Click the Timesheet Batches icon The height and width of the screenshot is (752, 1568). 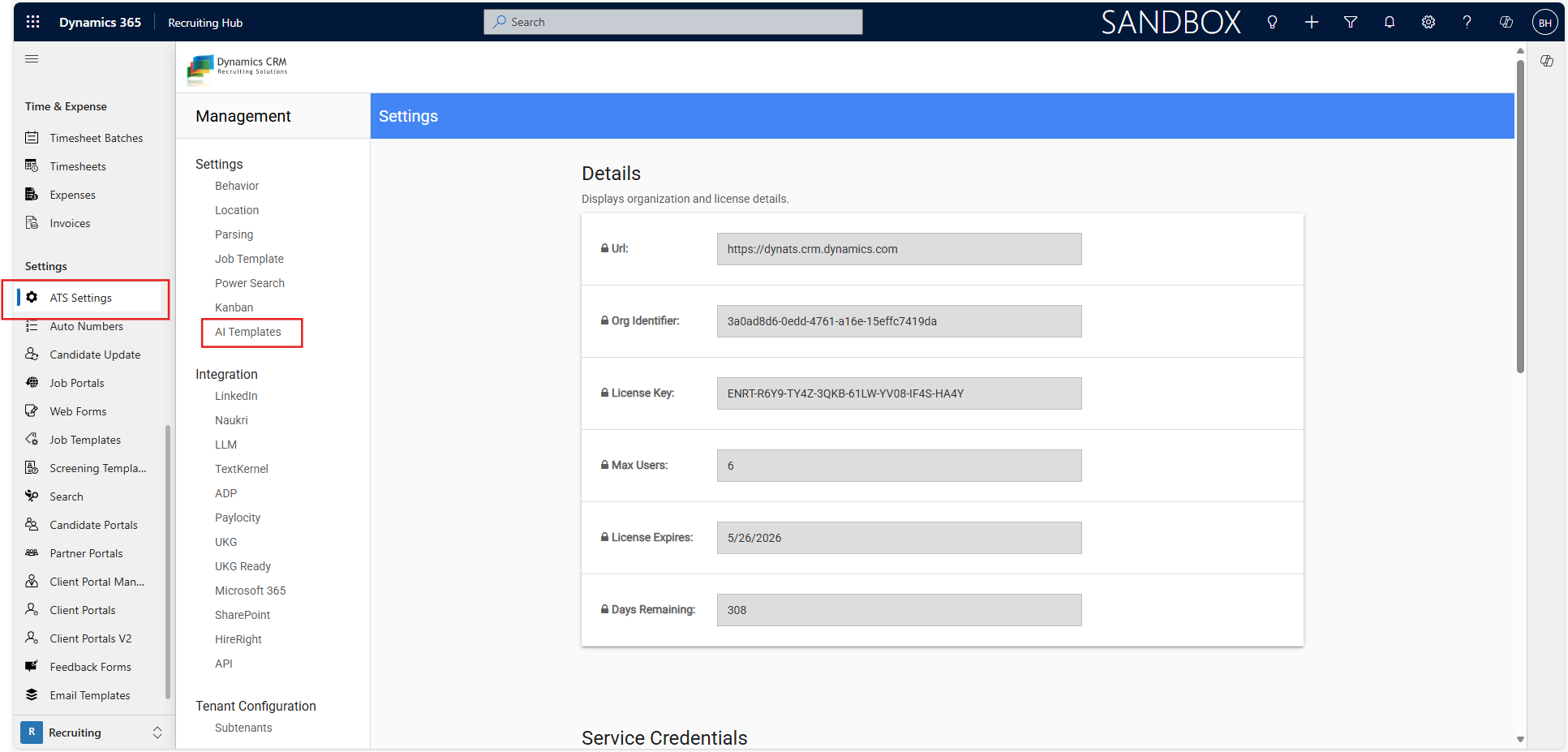click(x=32, y=137)
